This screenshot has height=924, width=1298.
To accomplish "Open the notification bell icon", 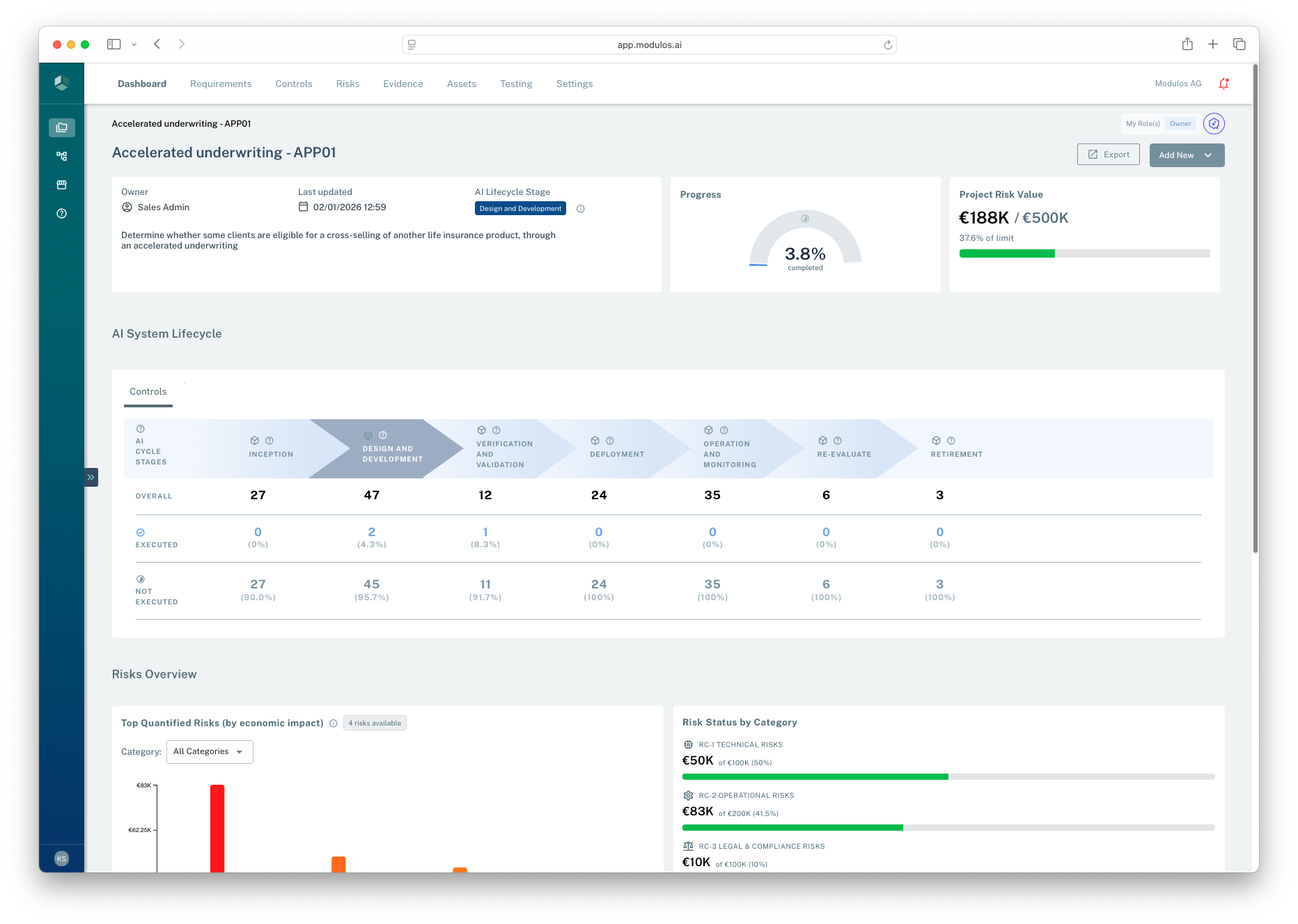I will [1223, 83].
